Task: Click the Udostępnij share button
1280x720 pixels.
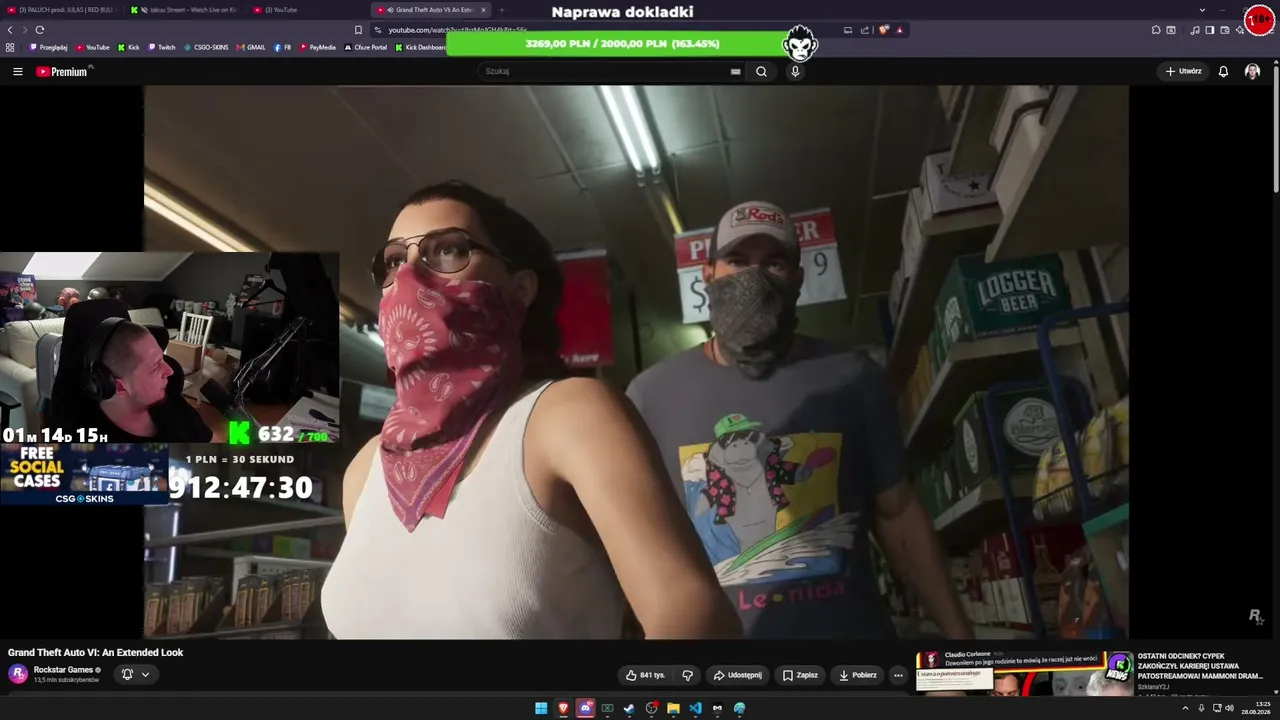Action: (738, 675)
